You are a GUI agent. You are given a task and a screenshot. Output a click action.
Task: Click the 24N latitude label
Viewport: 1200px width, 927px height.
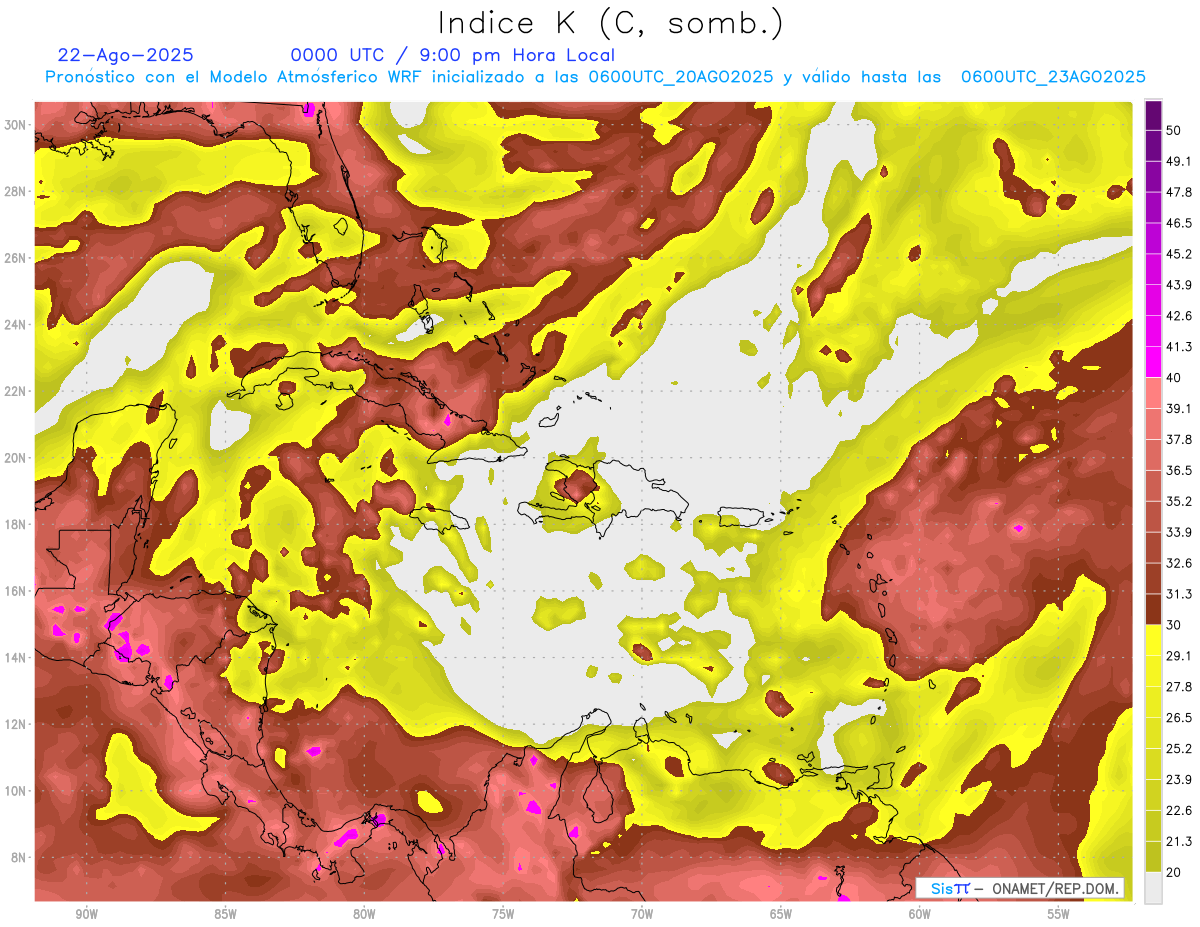click(x=15, y=324)
